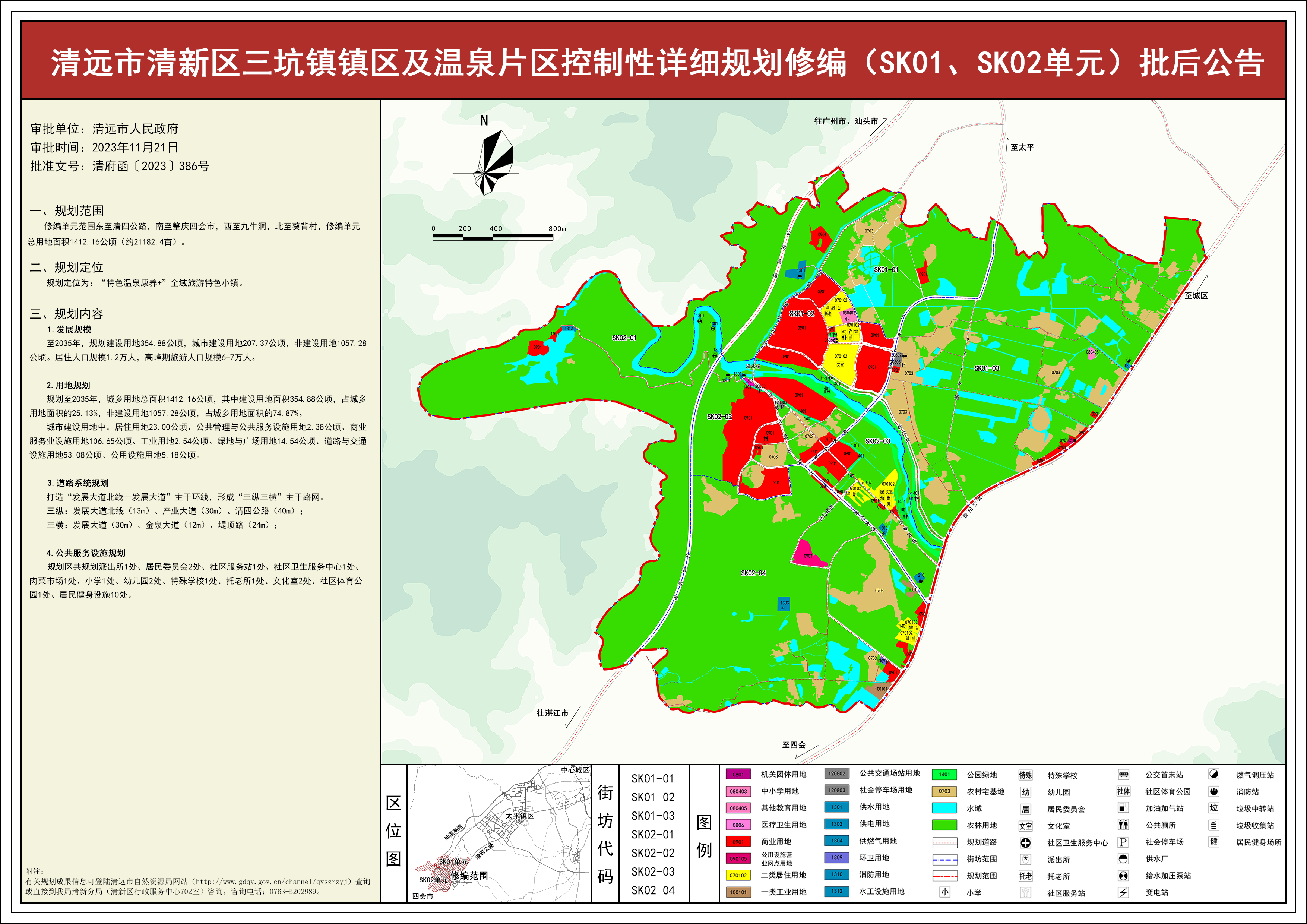
Task: Click the 往广州市、汕头市 direction label
Action: coord(846,121)
